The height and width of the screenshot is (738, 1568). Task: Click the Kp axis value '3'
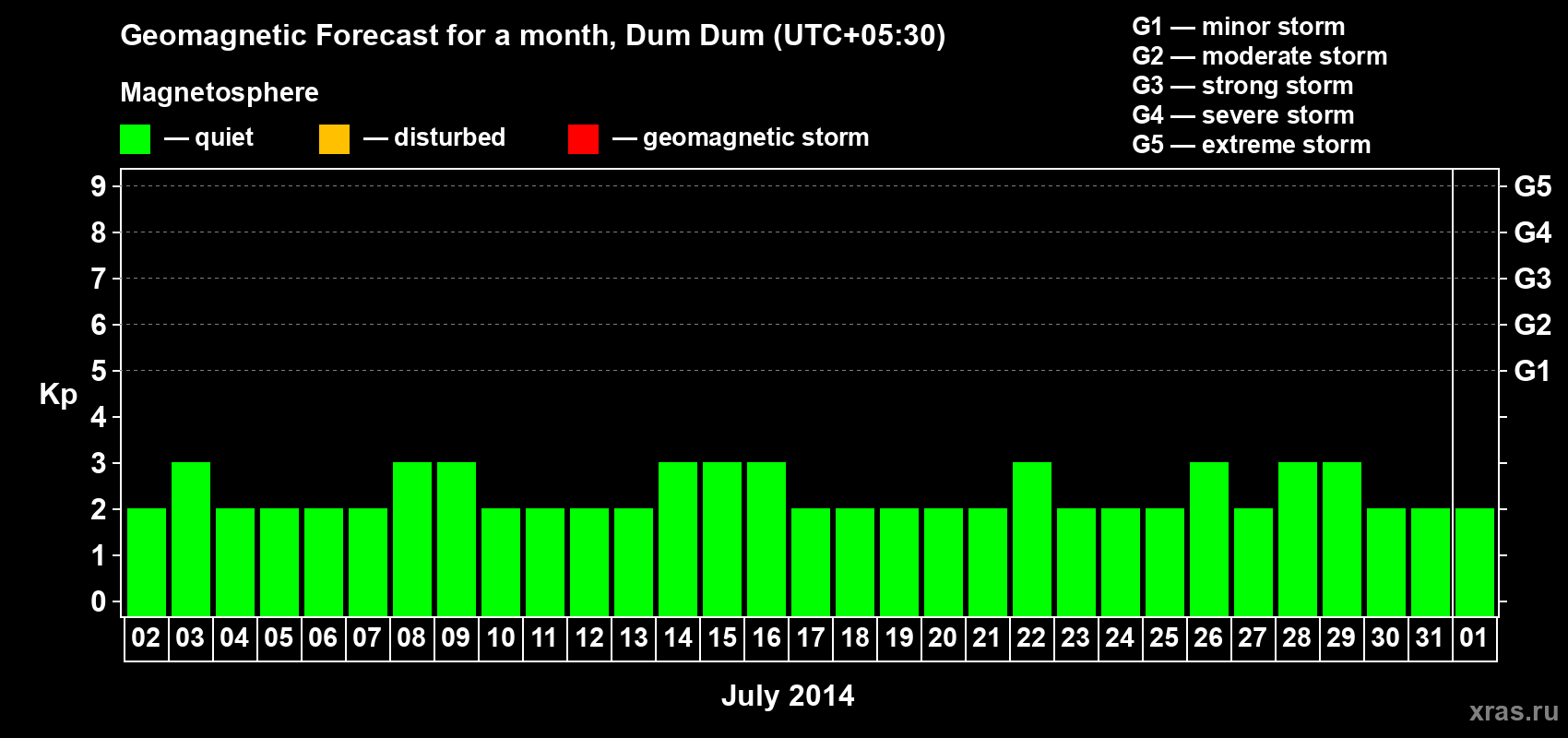[x=99, y=463]
